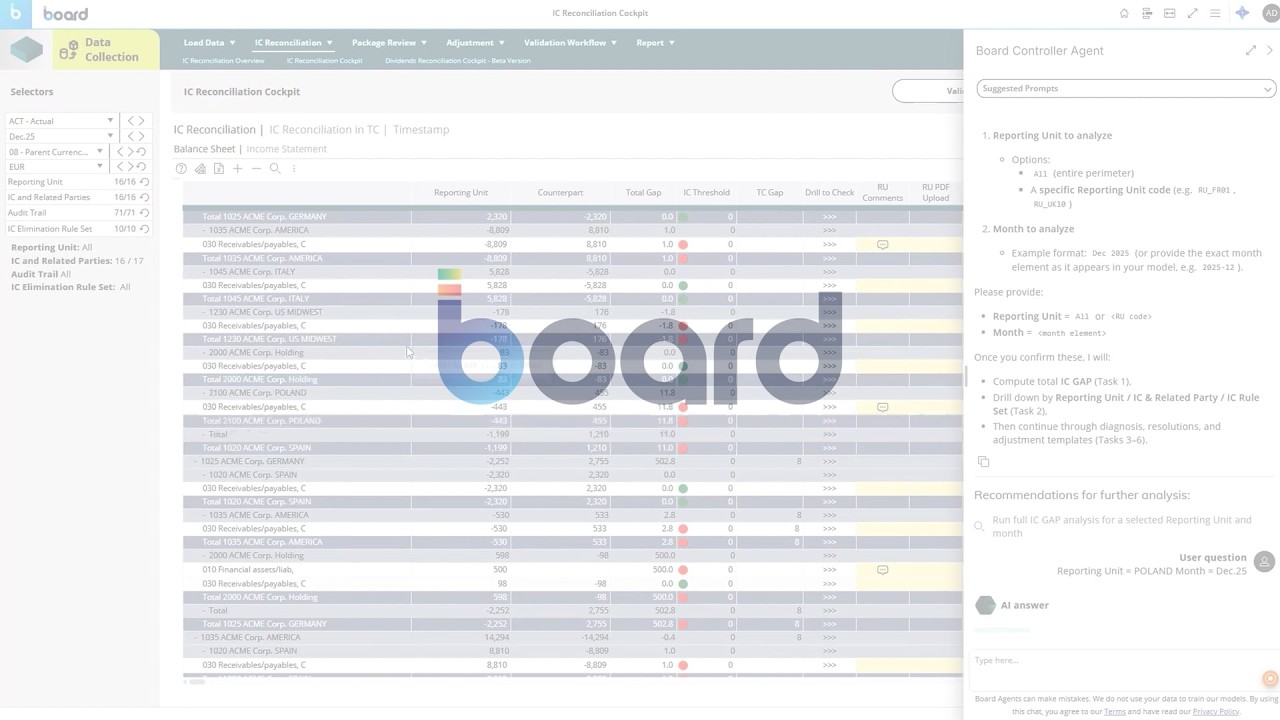The image size is (1280, 720).
Task: Open the ACT - Actual scenario dropdown
Action: pyautogui.click(x=61, y=121)
